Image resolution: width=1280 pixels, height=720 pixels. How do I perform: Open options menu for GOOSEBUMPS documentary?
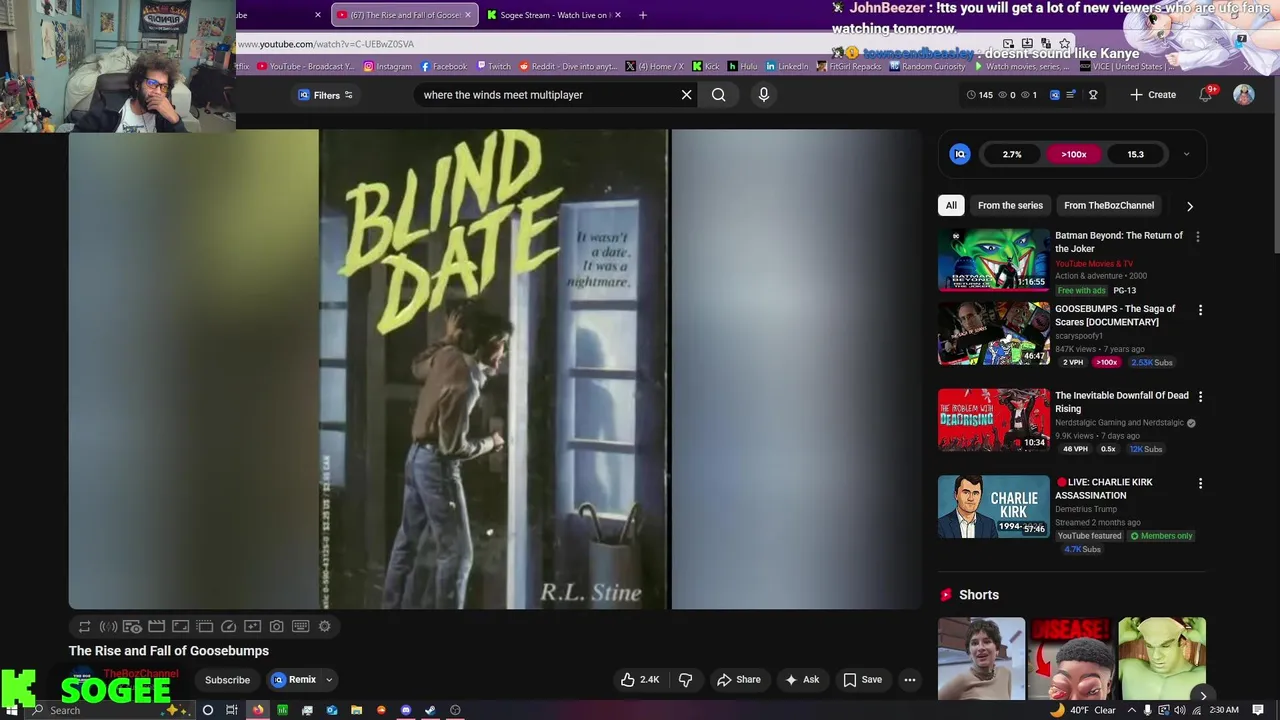[x=1200, y=310]
